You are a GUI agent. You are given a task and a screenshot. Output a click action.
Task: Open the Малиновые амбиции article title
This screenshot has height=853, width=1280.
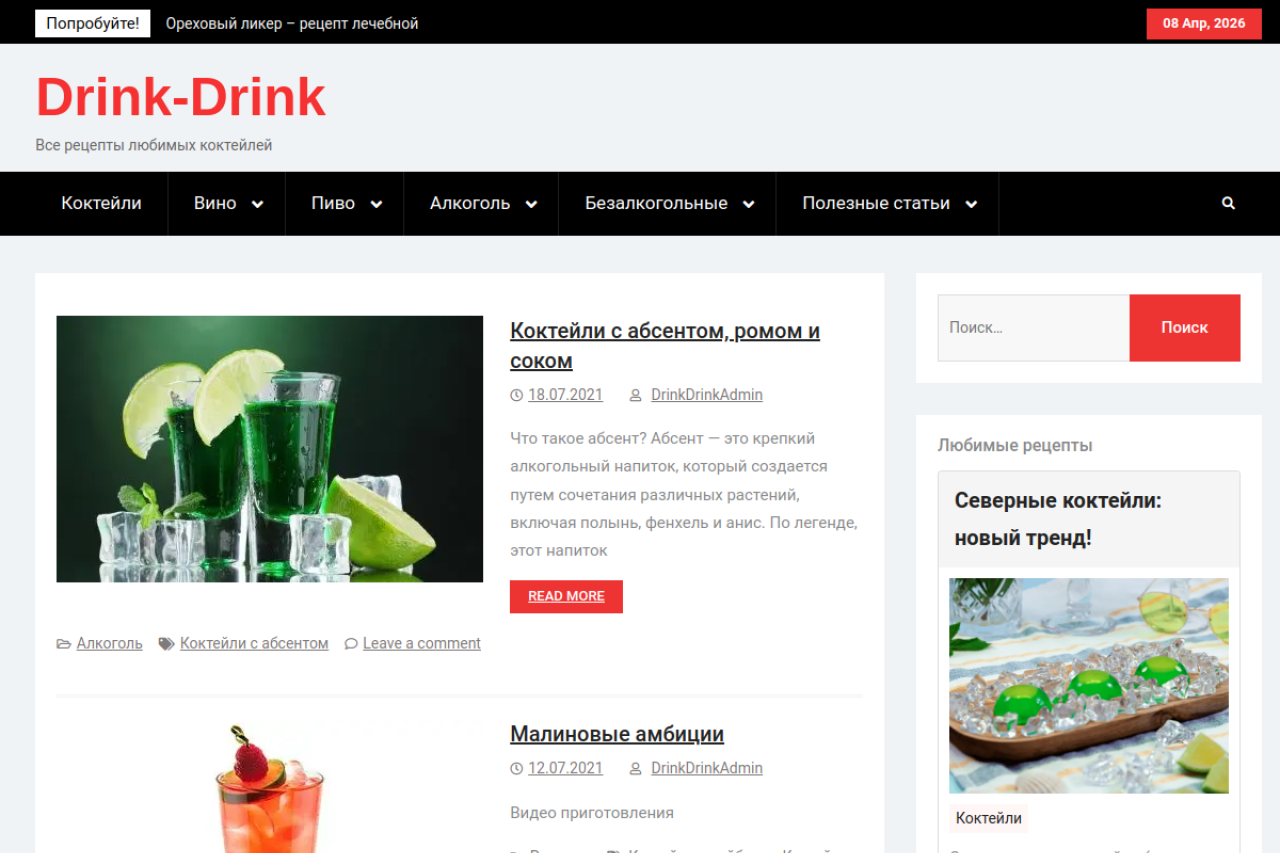coord(616,734)
